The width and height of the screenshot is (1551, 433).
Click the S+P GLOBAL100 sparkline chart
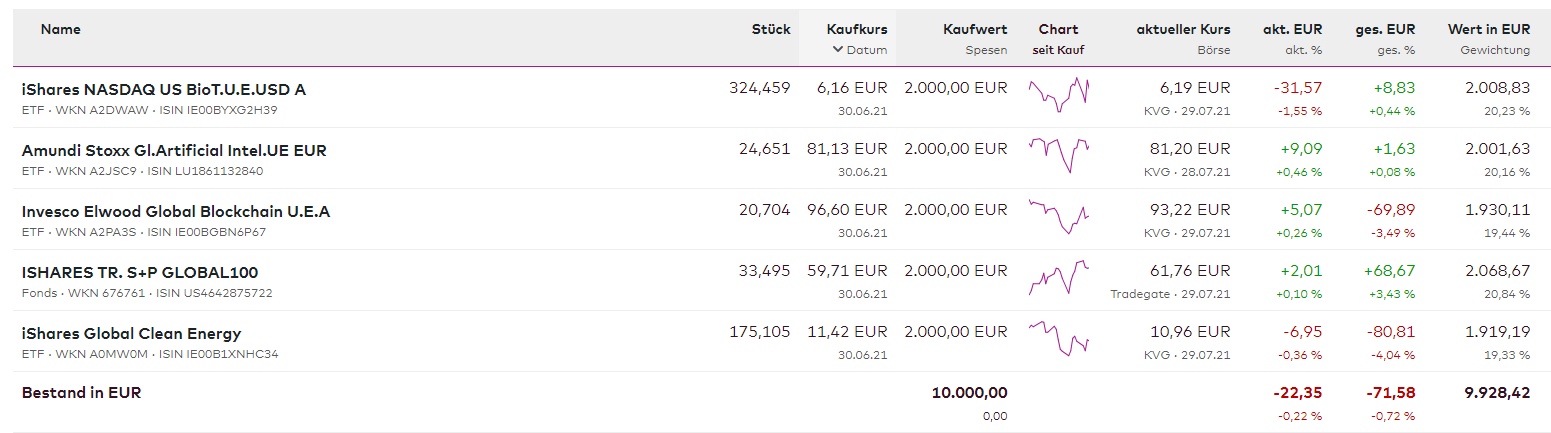click(x=1059, y=277)
